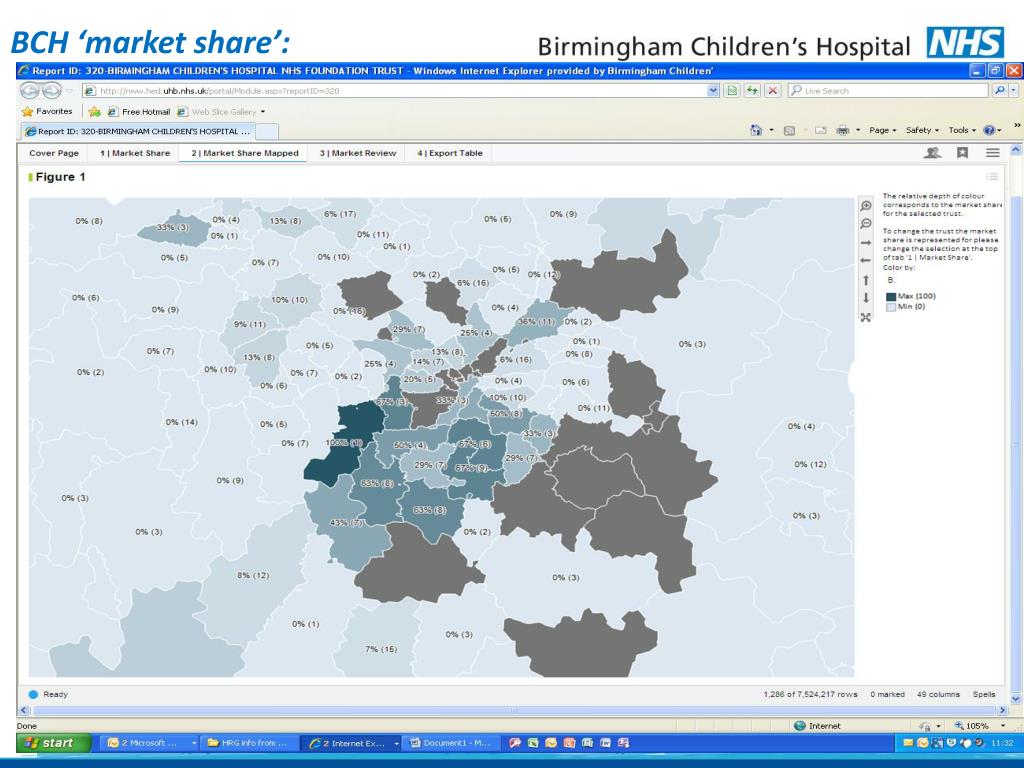
Task: Open the blue Help question mark icon
Action: pos(989,131)
